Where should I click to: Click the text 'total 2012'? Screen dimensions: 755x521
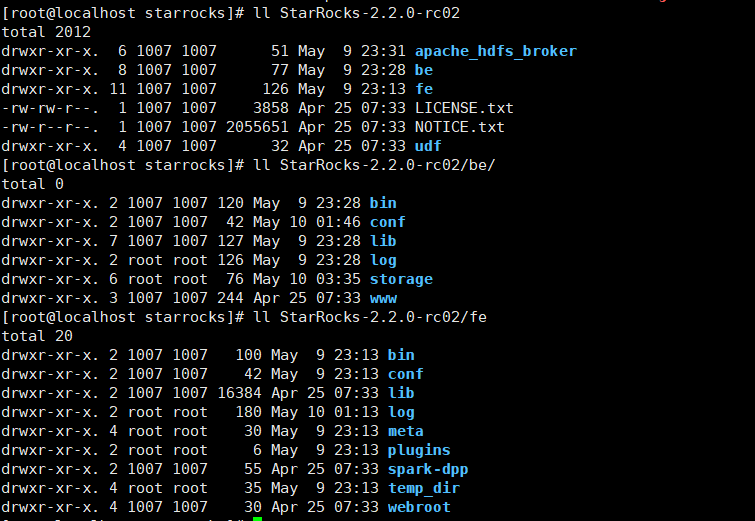(x=46, y=32)
